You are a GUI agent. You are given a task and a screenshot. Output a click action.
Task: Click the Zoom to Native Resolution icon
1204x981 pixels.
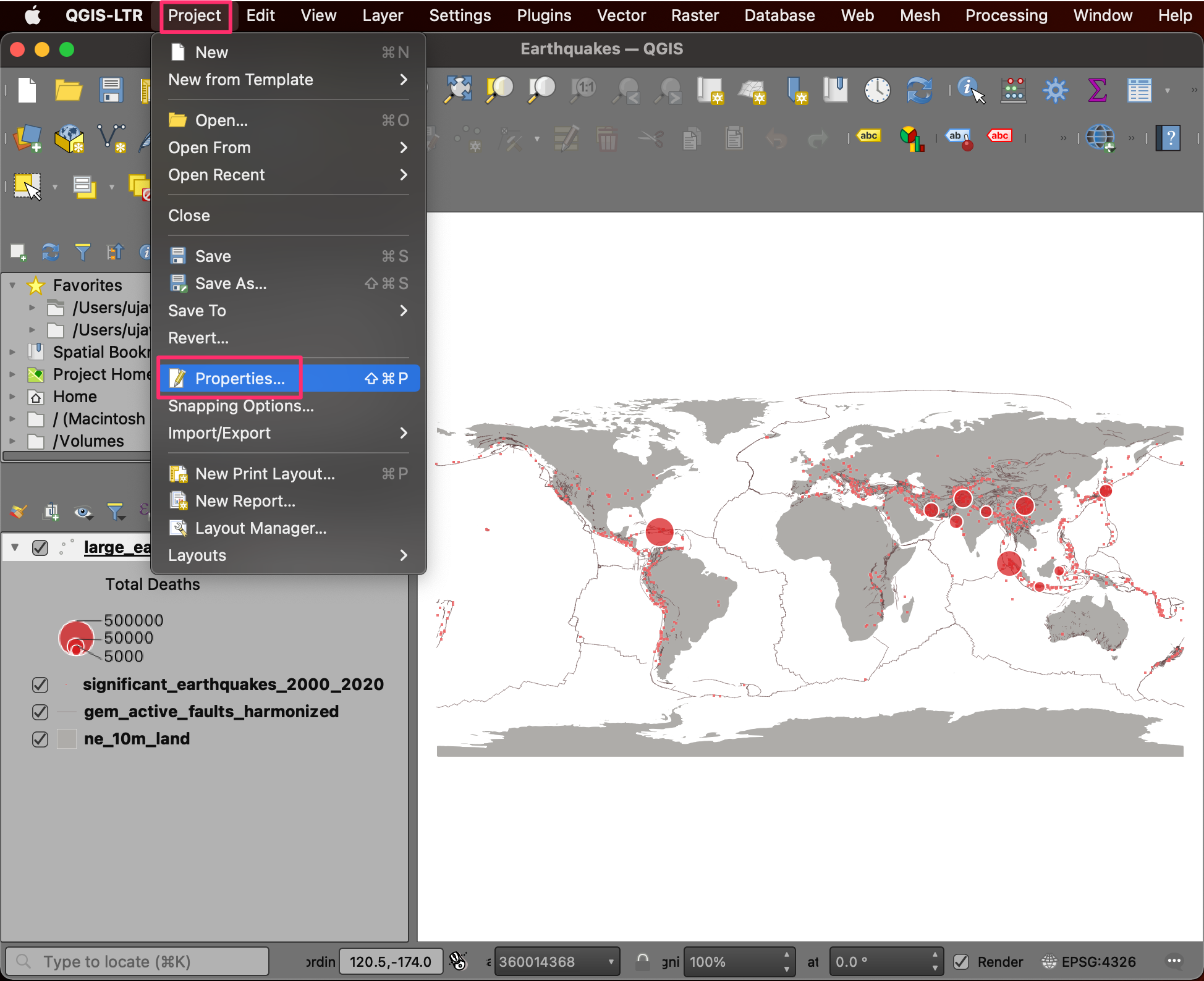coord(583,90)
